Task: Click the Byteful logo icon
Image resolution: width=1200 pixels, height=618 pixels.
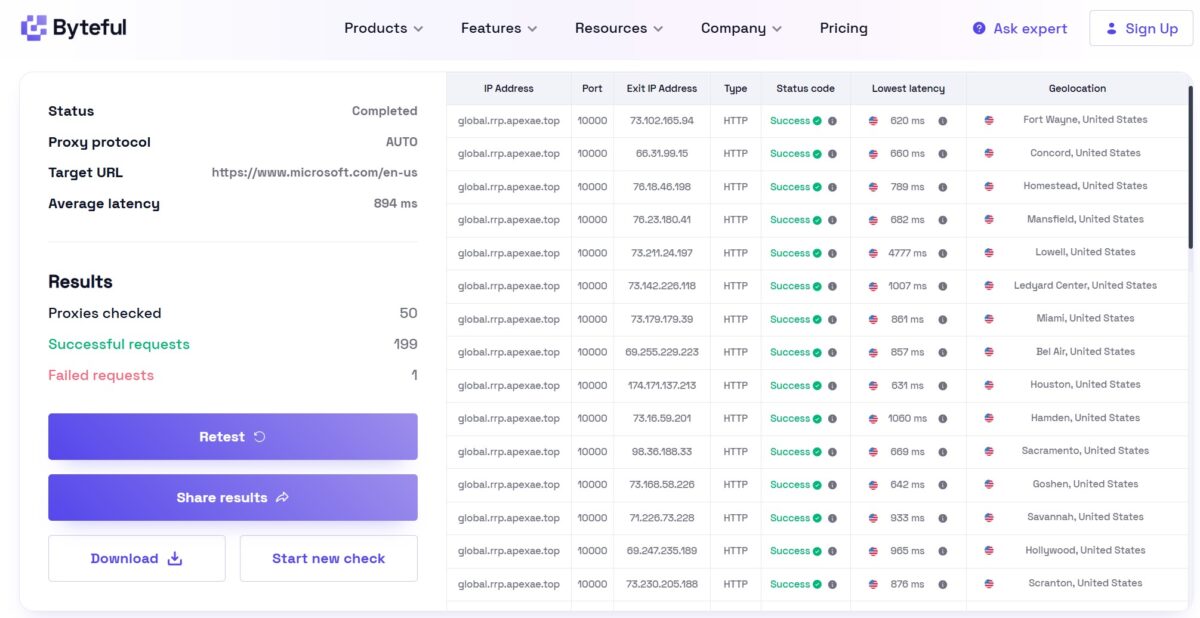Action: (x=34, y=28)
